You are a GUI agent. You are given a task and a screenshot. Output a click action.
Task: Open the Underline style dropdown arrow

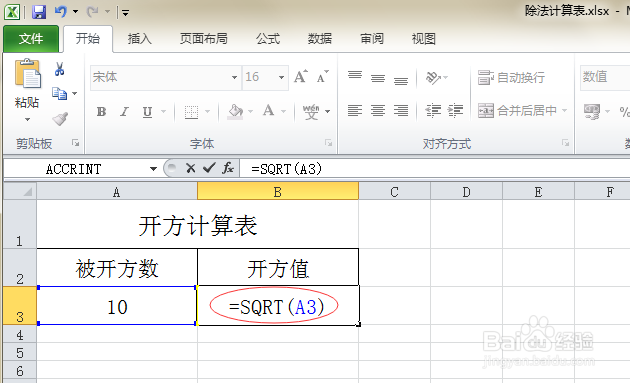(164, 111)
